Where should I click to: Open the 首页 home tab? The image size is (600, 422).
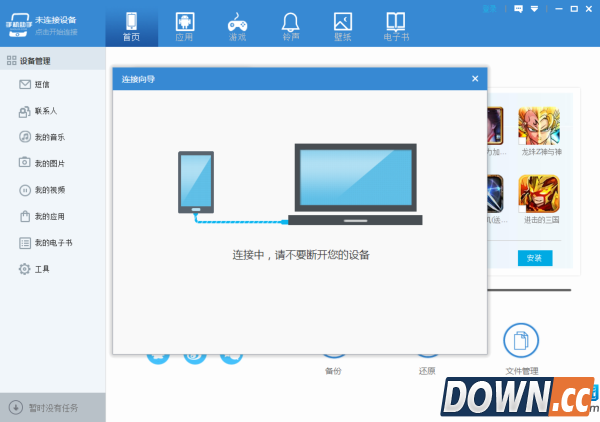[131, 26]
